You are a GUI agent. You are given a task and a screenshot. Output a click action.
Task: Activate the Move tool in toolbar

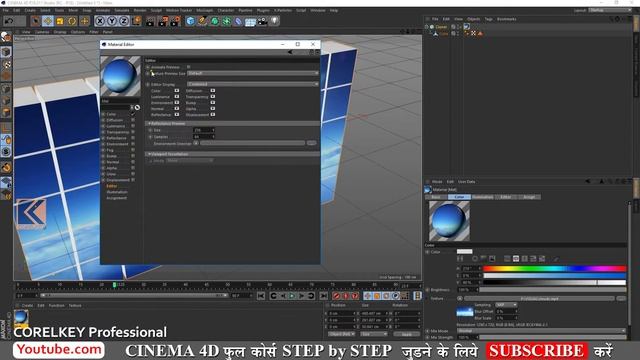click(48, 21)
